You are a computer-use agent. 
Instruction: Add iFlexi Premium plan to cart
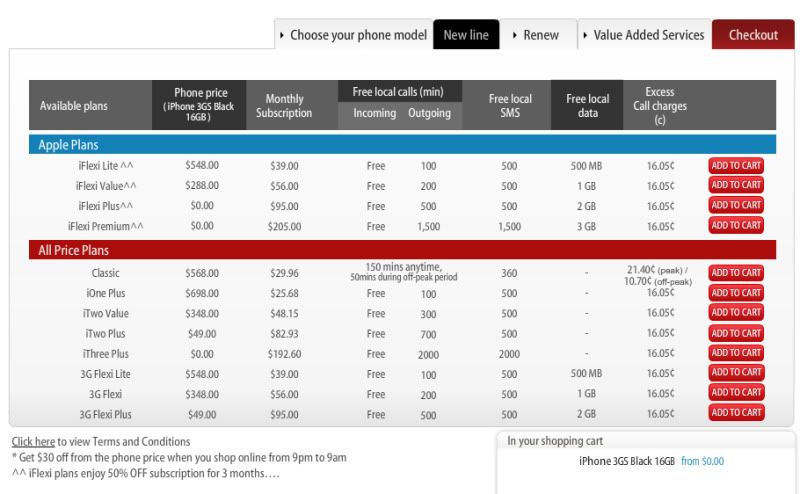click(736, 226)
